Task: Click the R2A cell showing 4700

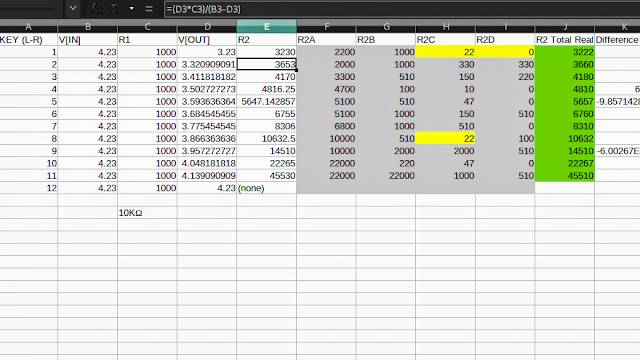Action: tap(326, 89)
